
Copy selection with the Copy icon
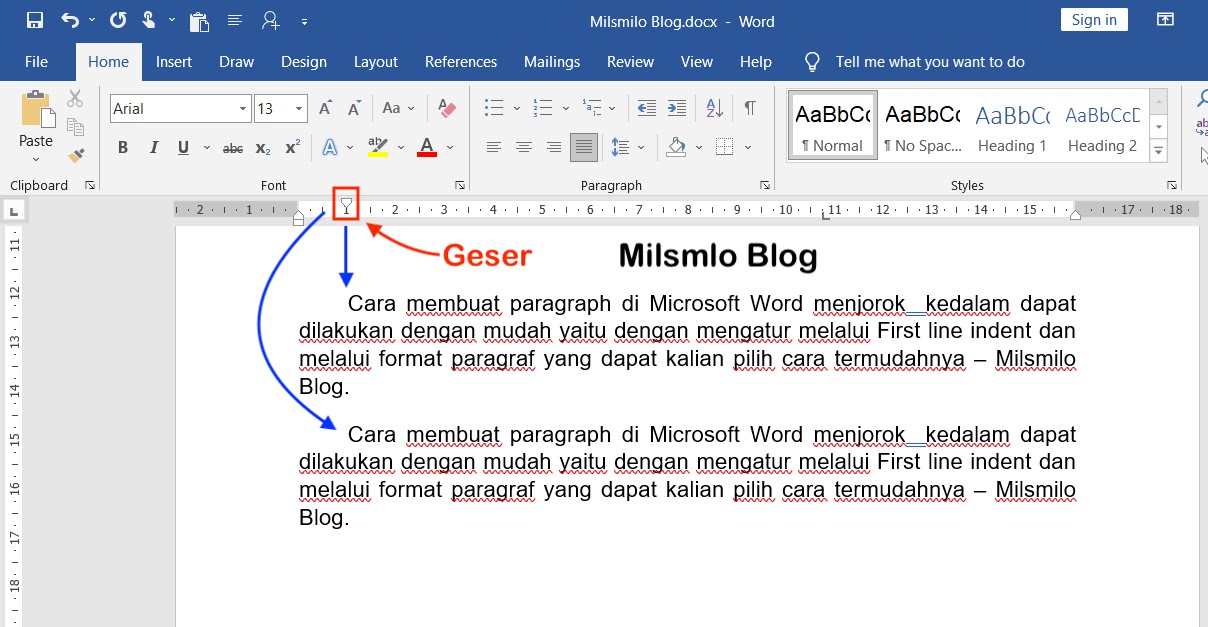[x=75, y=127]
